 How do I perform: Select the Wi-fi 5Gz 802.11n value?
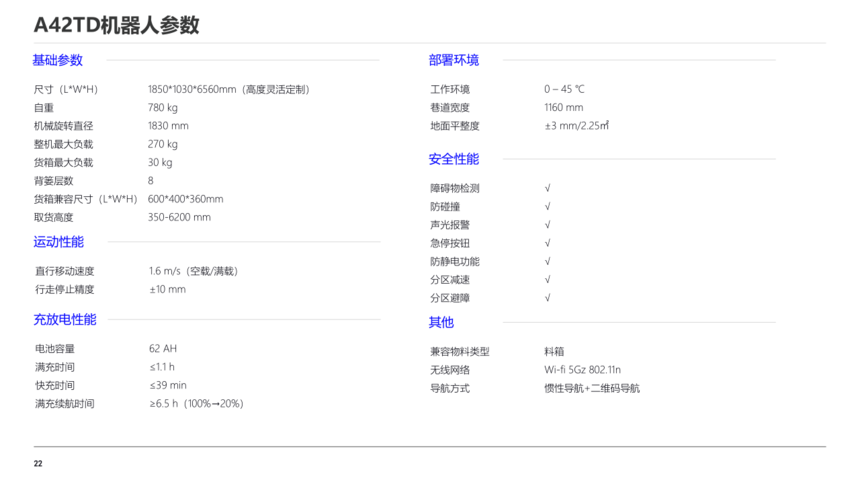click(582, 370)
